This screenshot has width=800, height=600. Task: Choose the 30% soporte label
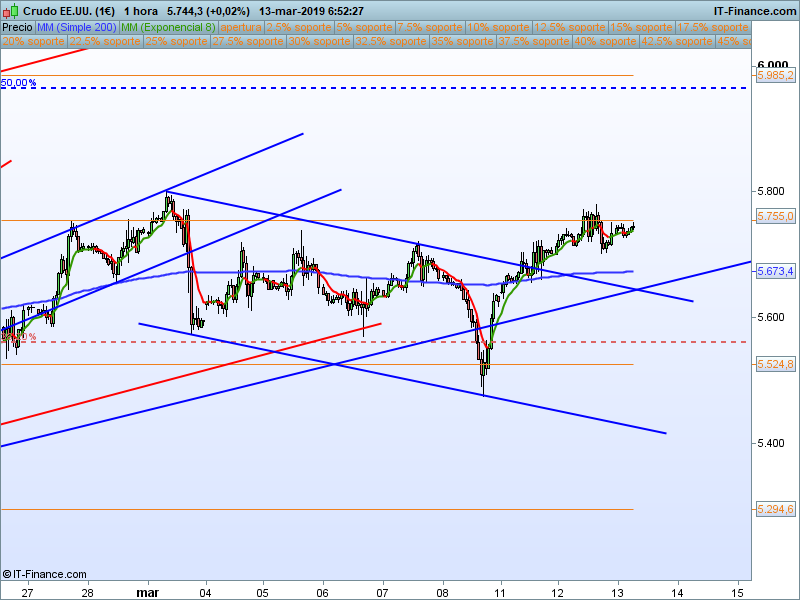pyautogui.click(x=319, y=41)
